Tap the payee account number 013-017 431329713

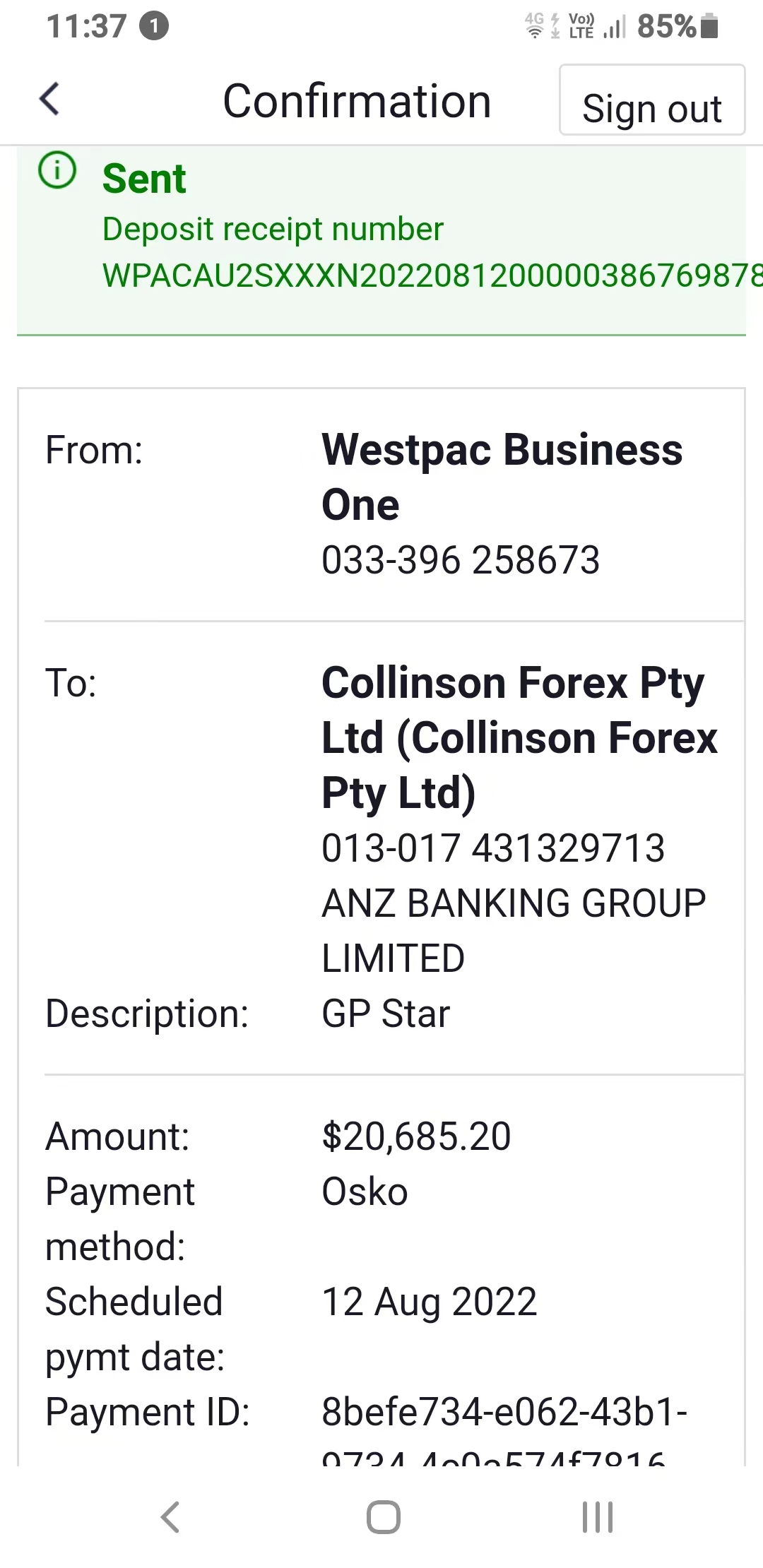(x=493, y=848)
